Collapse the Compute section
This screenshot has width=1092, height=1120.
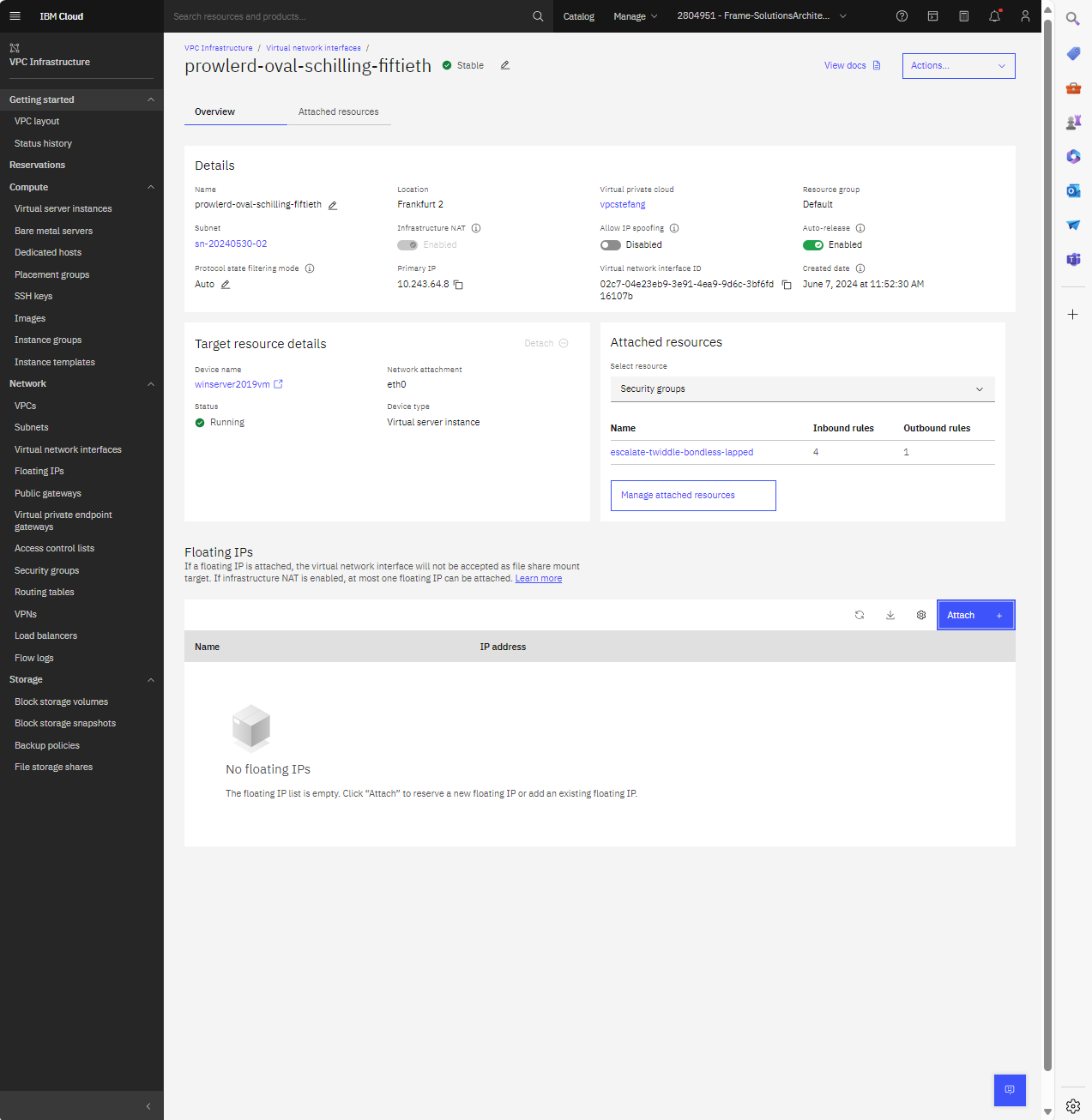[151, 186]
